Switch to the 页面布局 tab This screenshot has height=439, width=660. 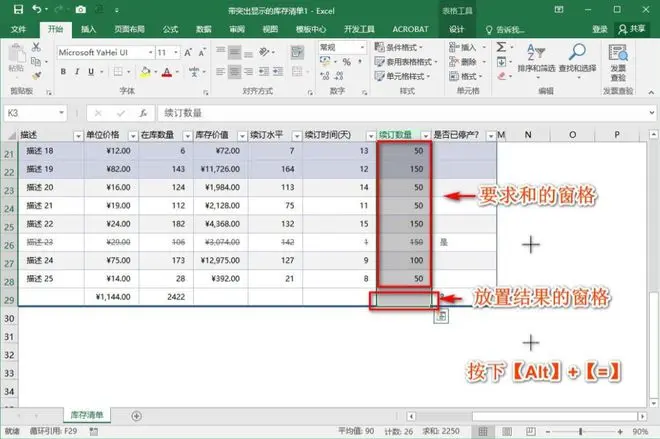pos(130,29)
